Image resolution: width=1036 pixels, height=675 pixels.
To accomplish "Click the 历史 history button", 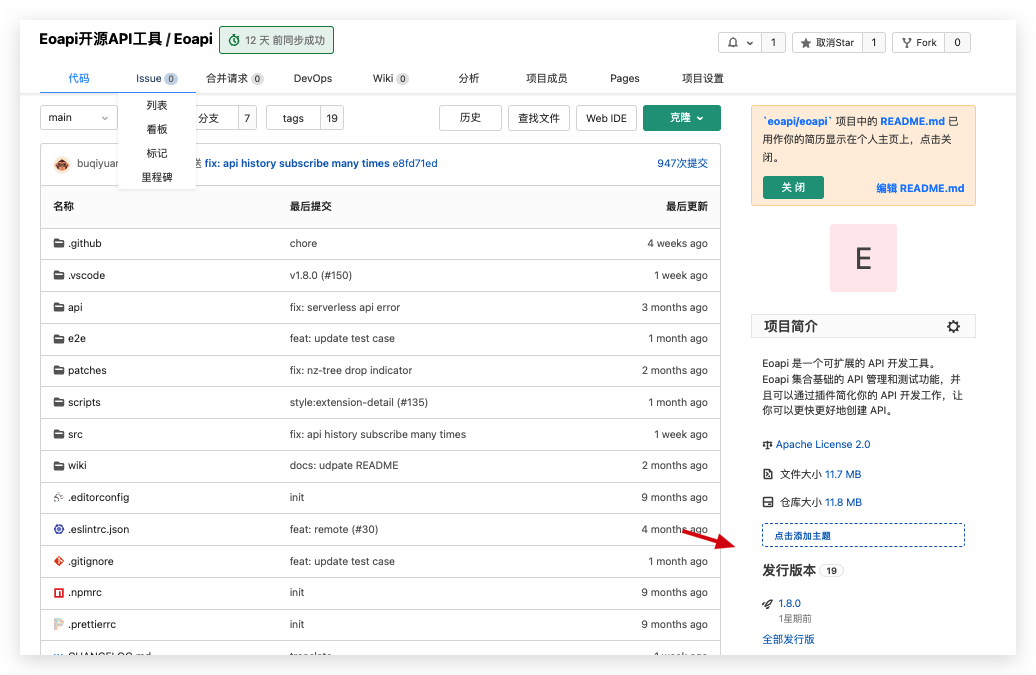I will point(470,118).
